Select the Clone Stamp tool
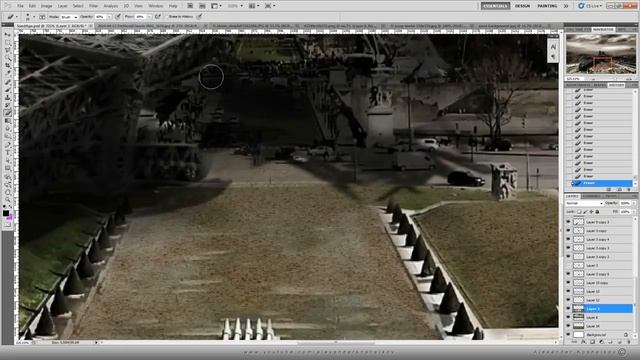Screen dimensions: 640x360 tap(7, 98)
